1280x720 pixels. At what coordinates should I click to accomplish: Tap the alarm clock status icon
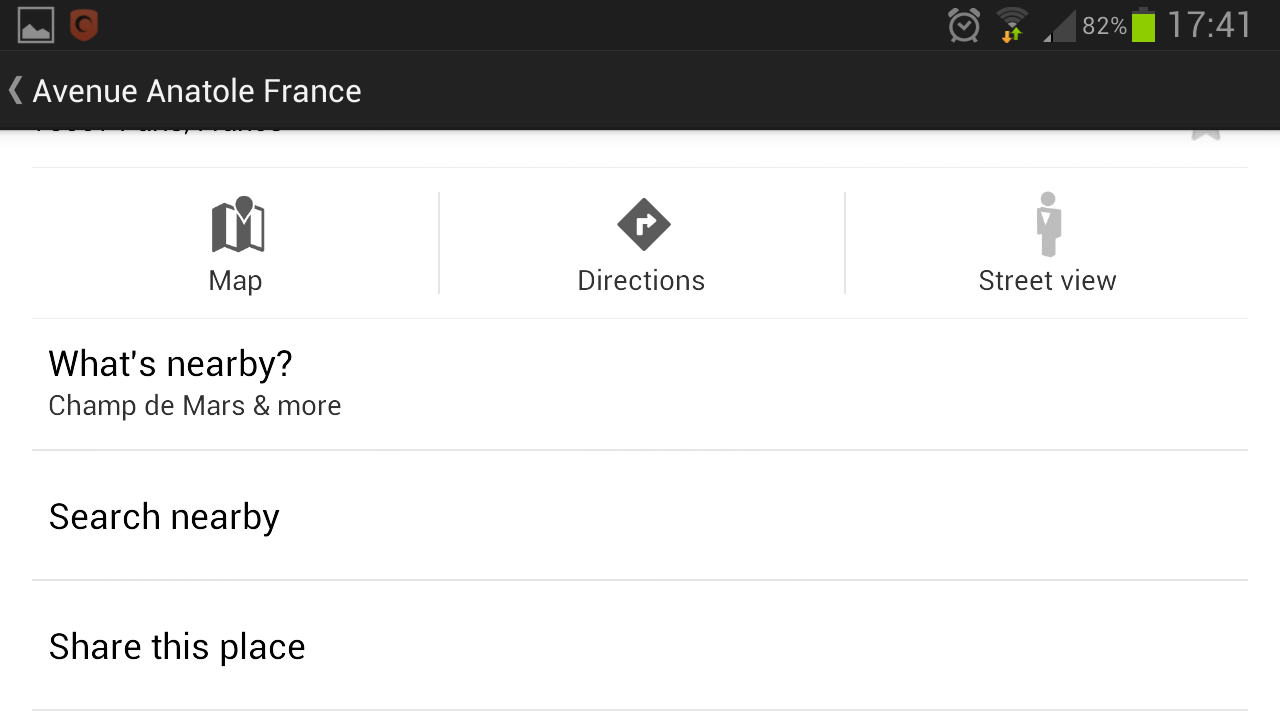coord(964,25)
